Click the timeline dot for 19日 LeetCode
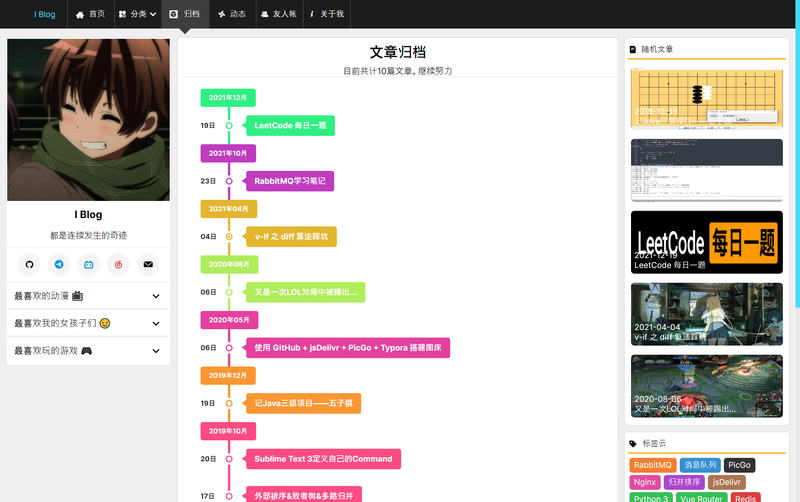Screen dimensions: 800x502 (229, 126)
